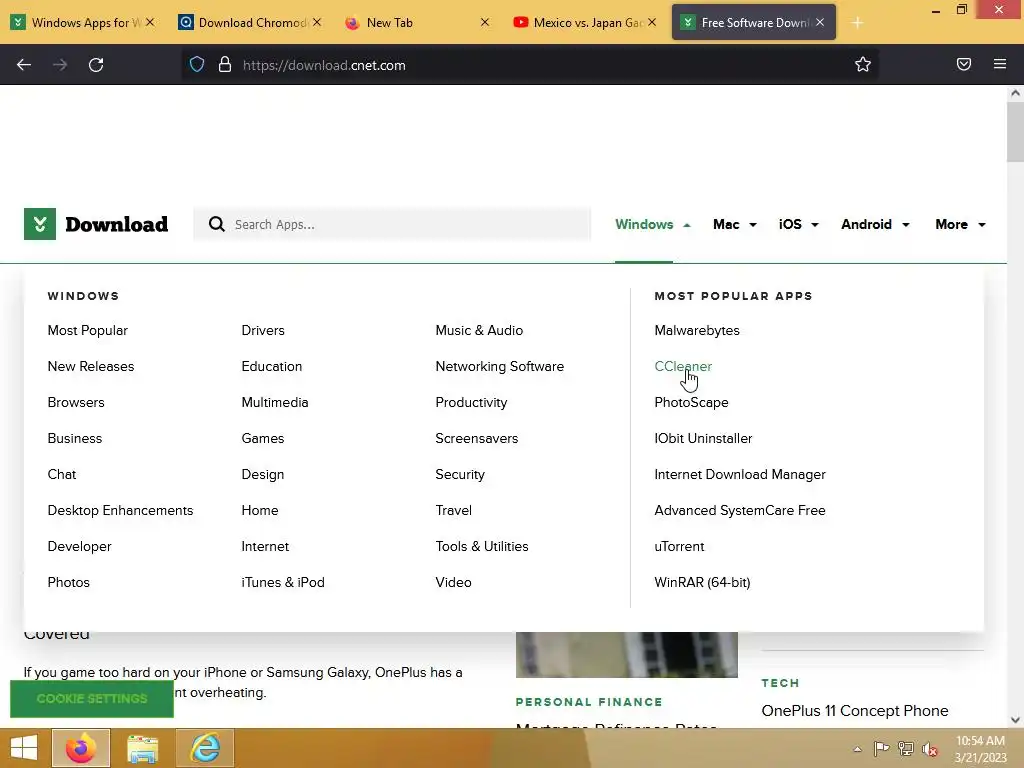This screenshot has height=768, width=1024.
Task: Open File Explorer from the taskbar
Action: [142, 748]
